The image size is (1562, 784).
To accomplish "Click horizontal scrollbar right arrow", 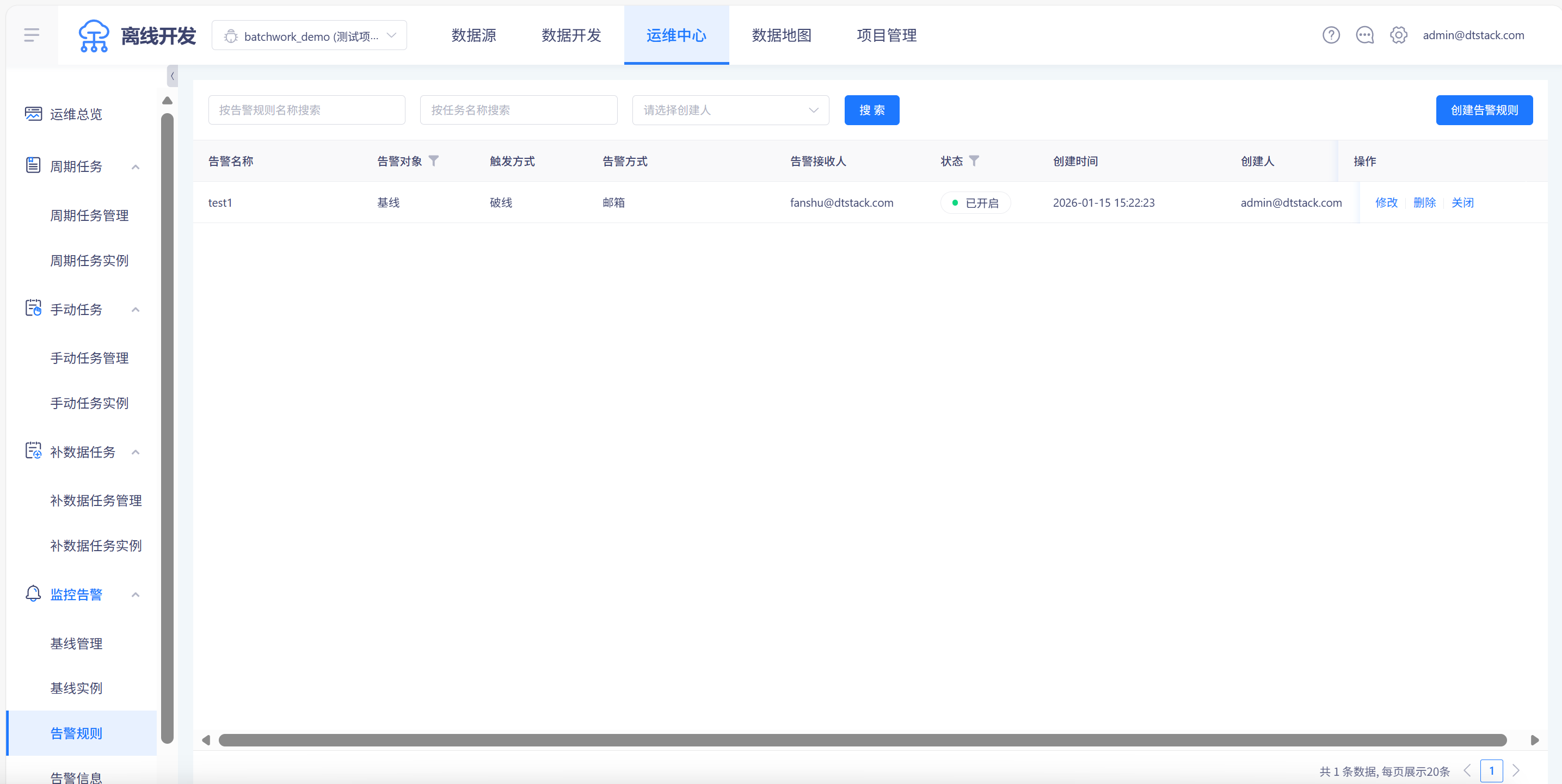I will 1535,740.
